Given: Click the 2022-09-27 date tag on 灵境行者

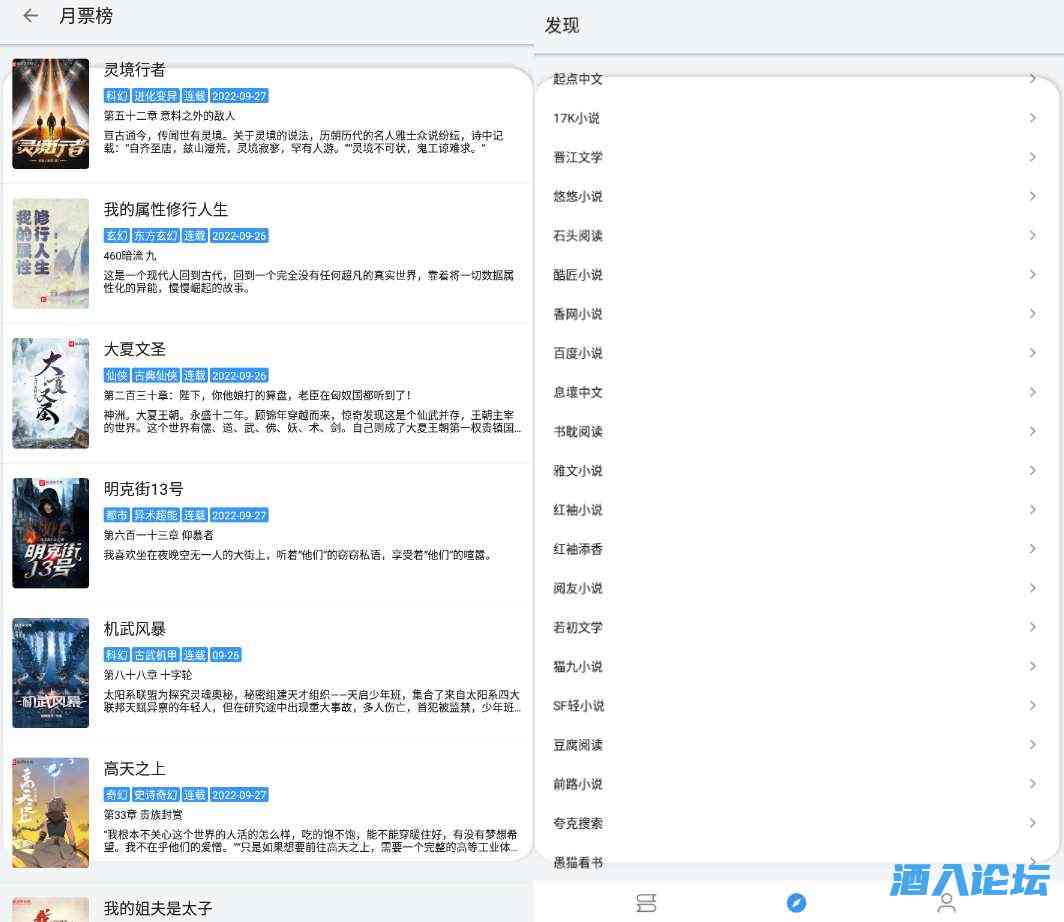Looking at the screenshot, I should point(239,96).
